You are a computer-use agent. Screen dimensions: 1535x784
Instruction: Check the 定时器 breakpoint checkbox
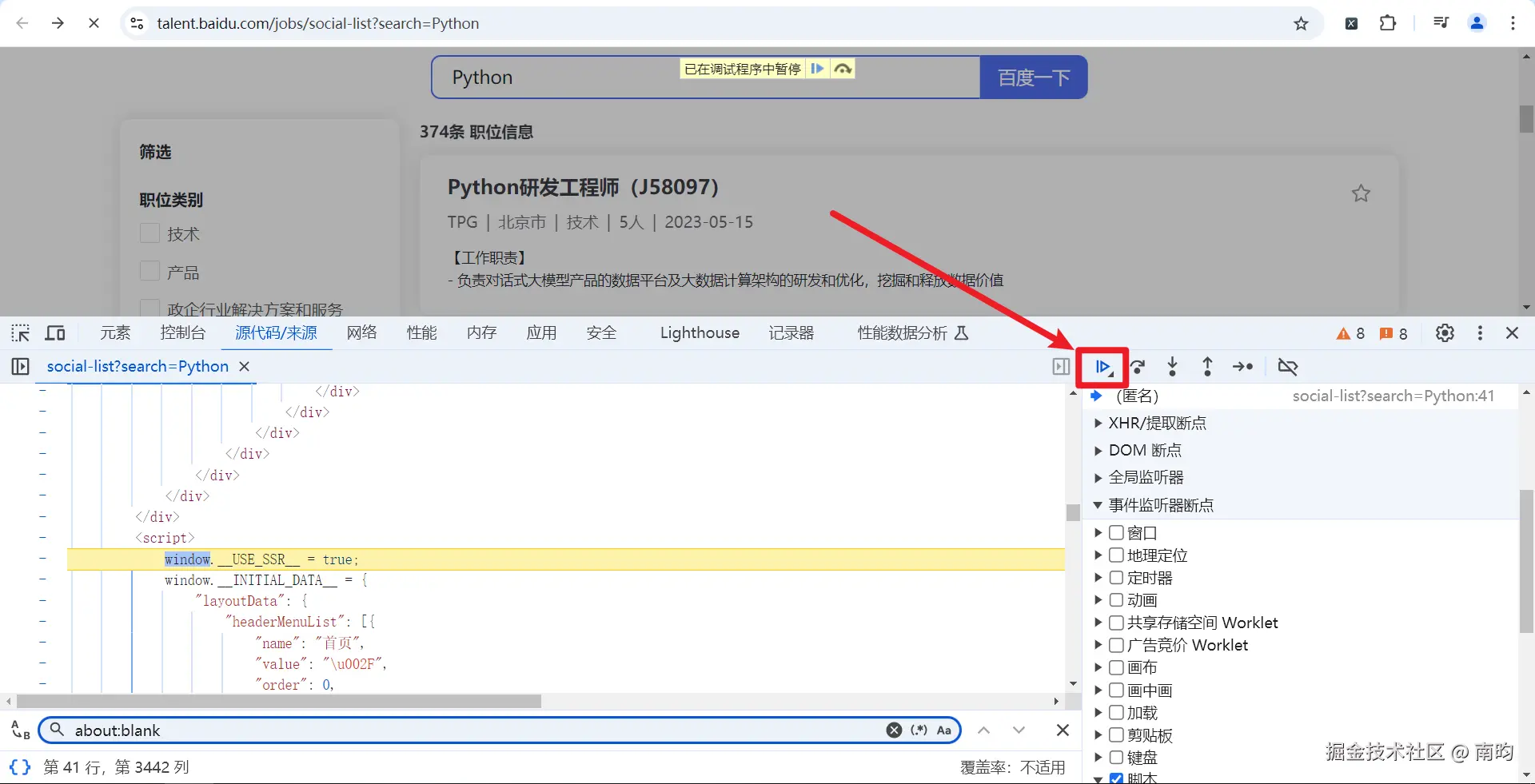point(1116,577)
